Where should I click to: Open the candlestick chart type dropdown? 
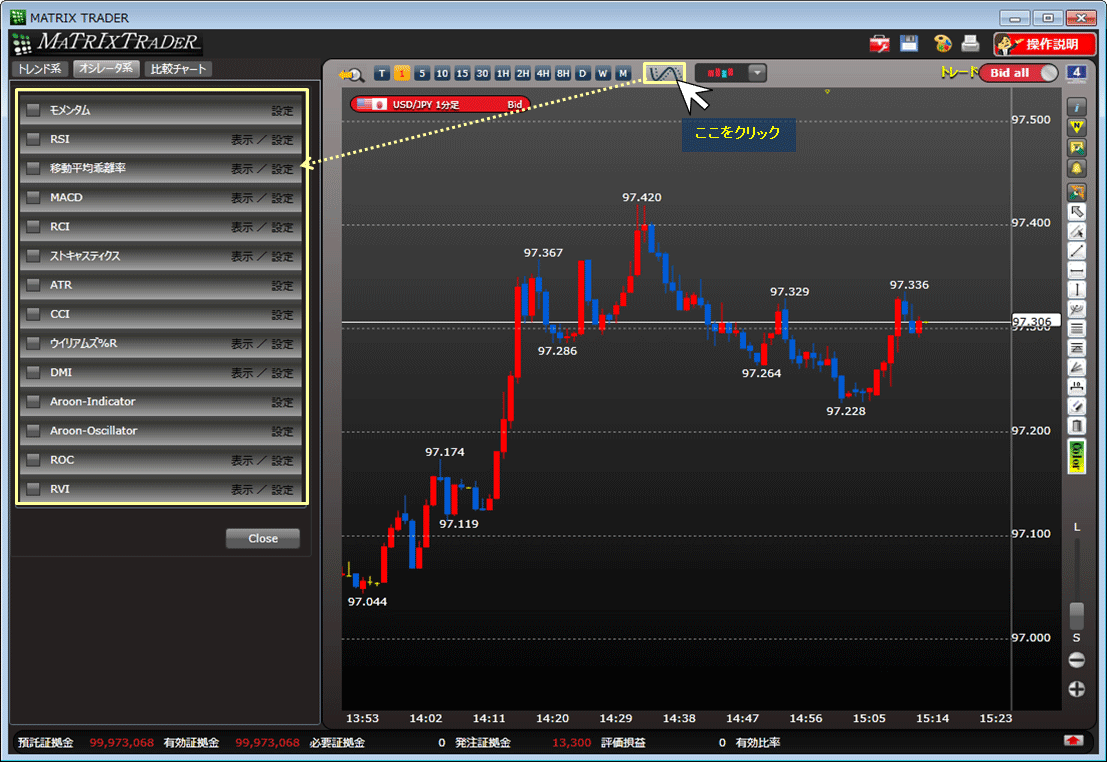(757, 73)
